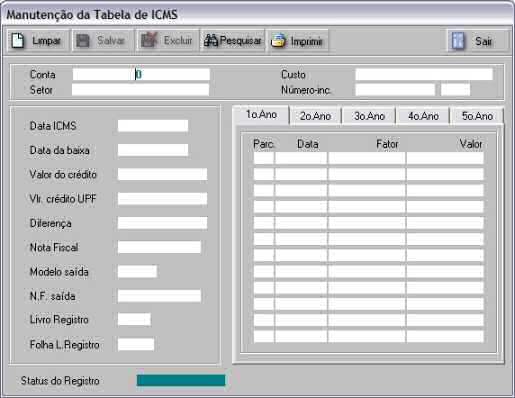Click the Modelo saída field

[x=137, y=272]
